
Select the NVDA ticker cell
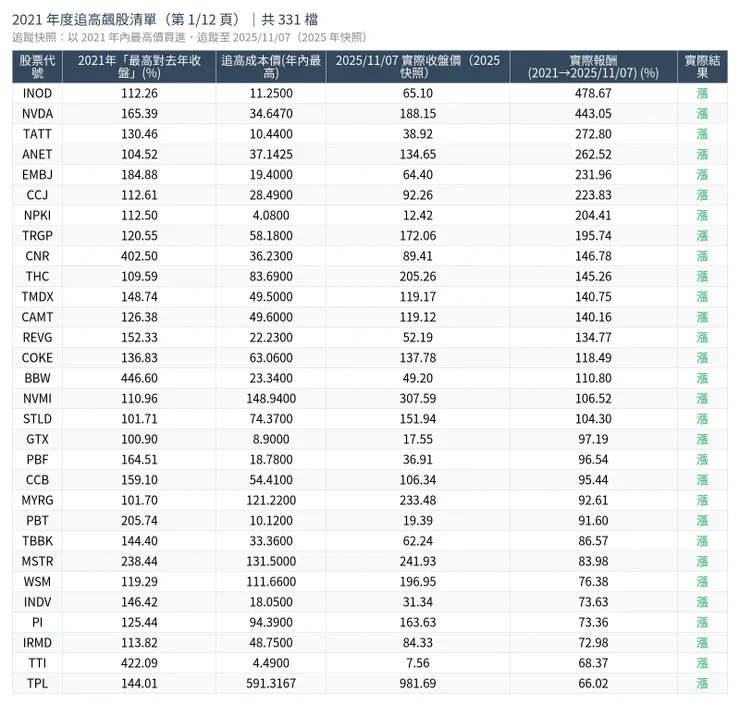point(38,114)
